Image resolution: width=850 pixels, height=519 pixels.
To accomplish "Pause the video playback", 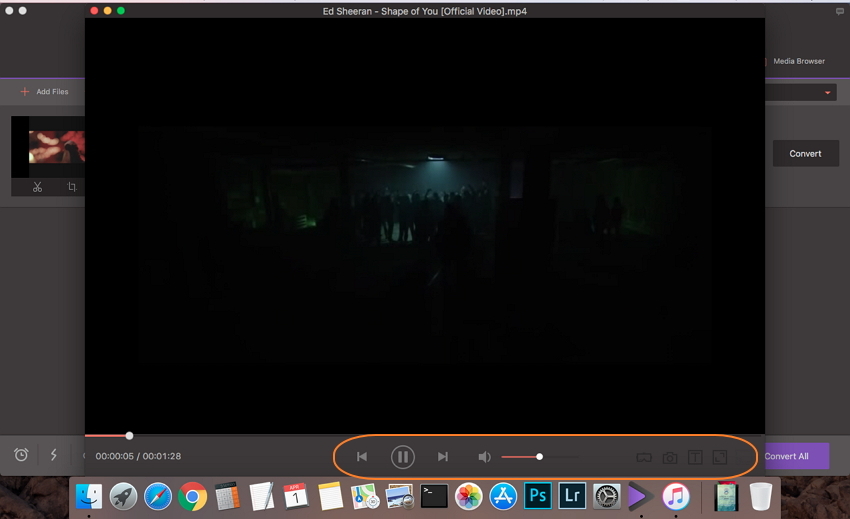I will [x=403, y=457].
